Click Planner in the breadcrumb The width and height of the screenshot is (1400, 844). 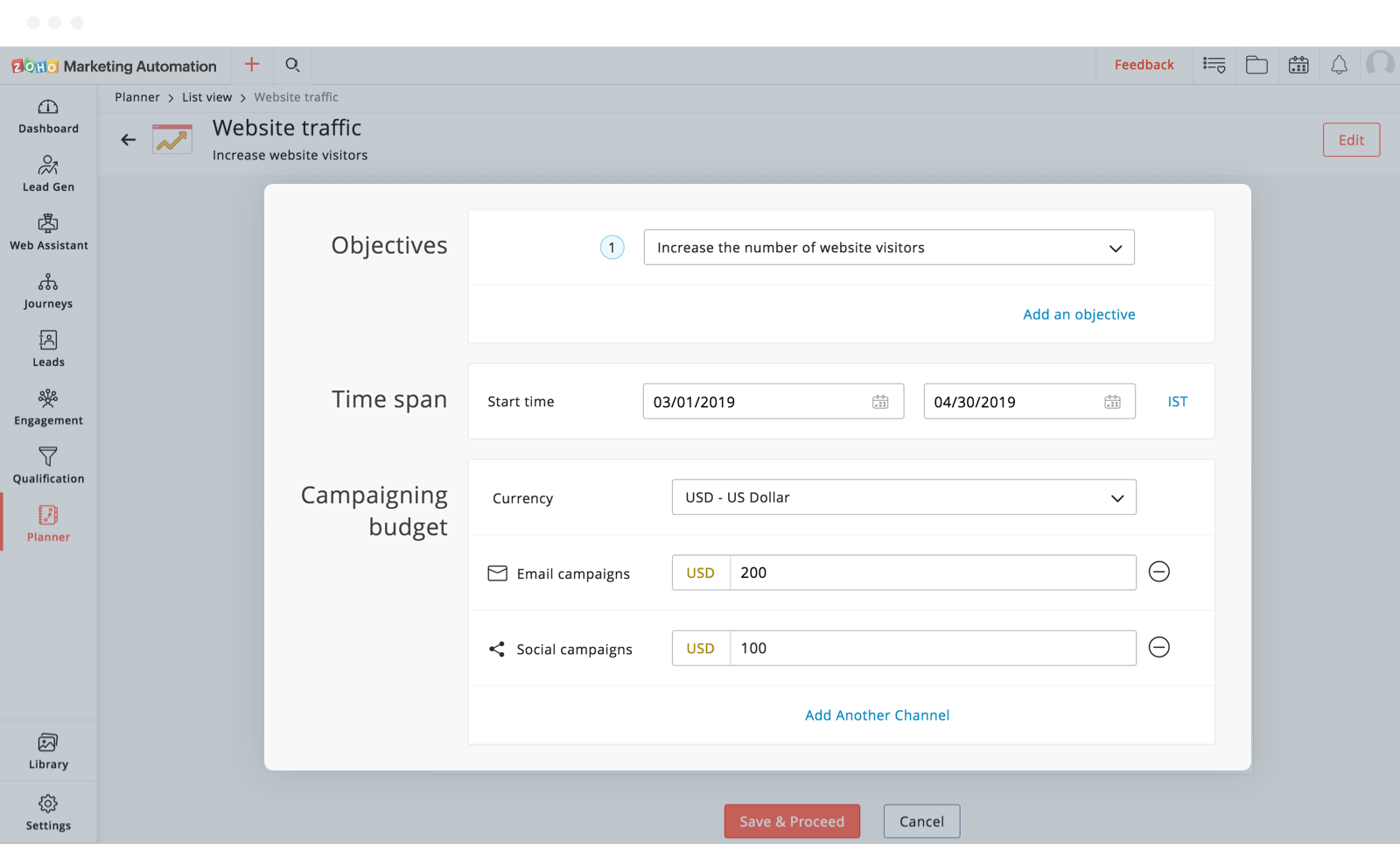137,97
